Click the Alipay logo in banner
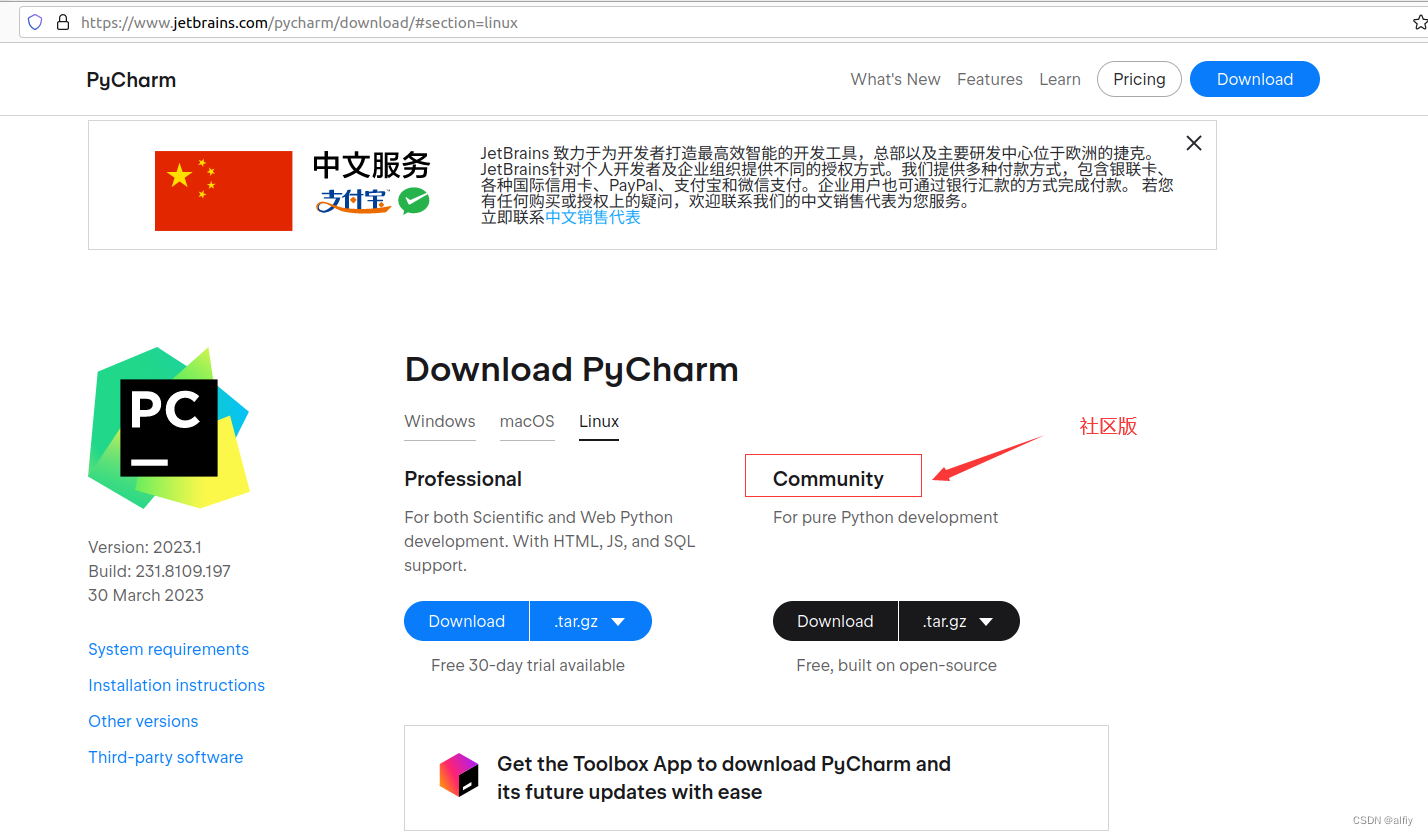The image size is (1428, 835). point(352,201)
